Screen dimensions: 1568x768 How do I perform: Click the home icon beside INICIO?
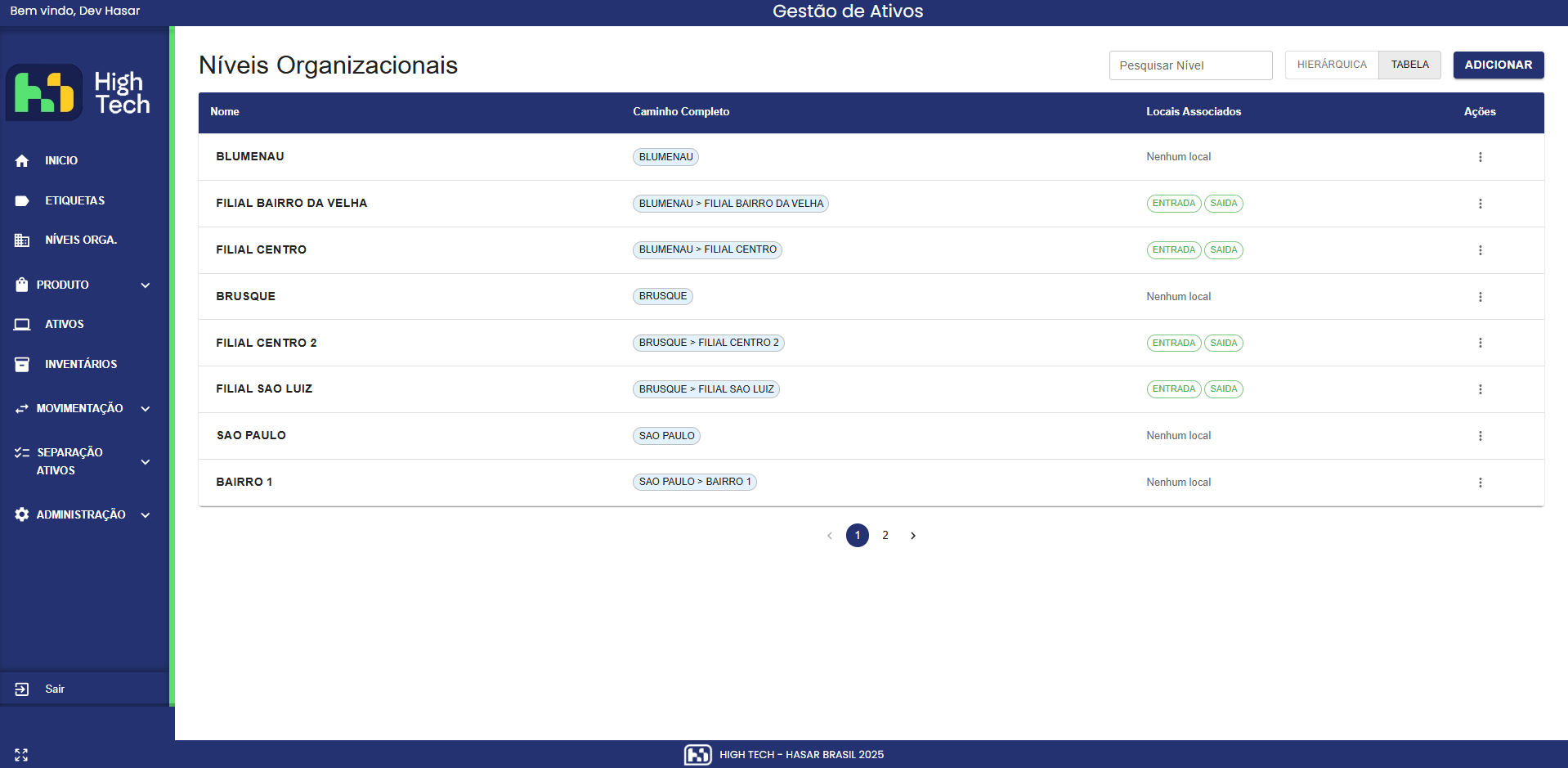tap(22, 161)
